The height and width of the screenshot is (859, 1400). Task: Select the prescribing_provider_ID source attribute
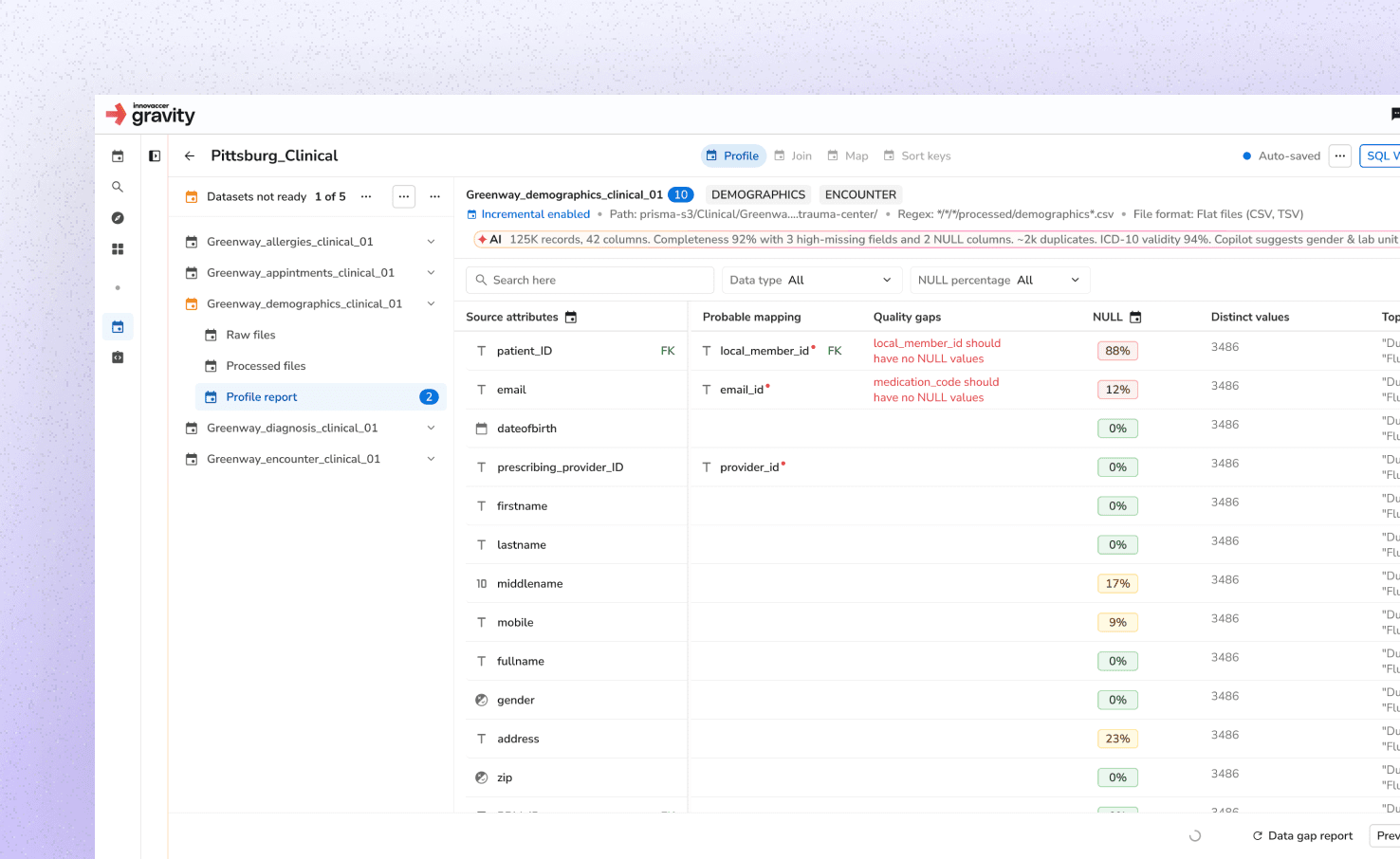click(560, 467)
